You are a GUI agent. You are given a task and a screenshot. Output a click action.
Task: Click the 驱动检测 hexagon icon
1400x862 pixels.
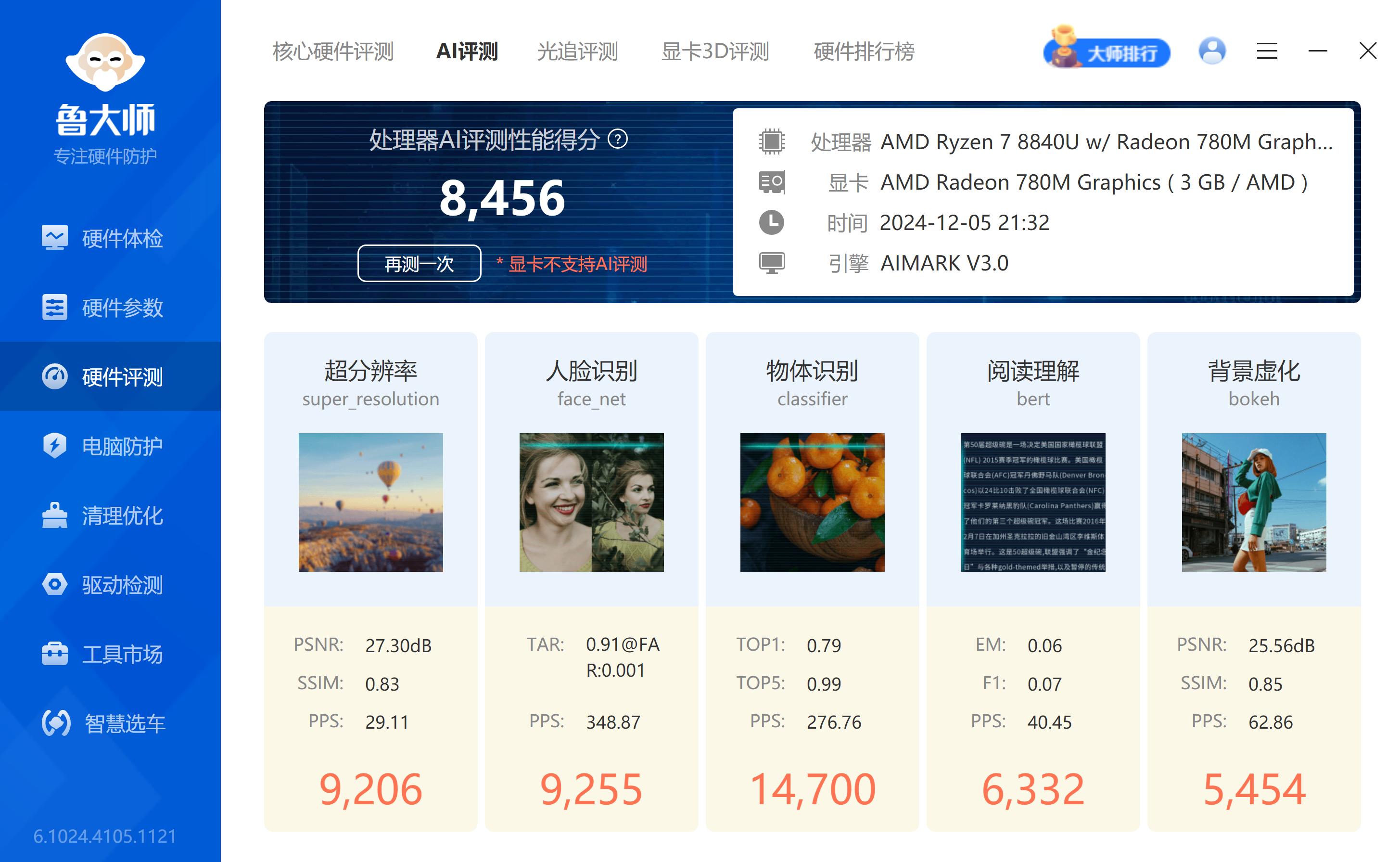55,584
